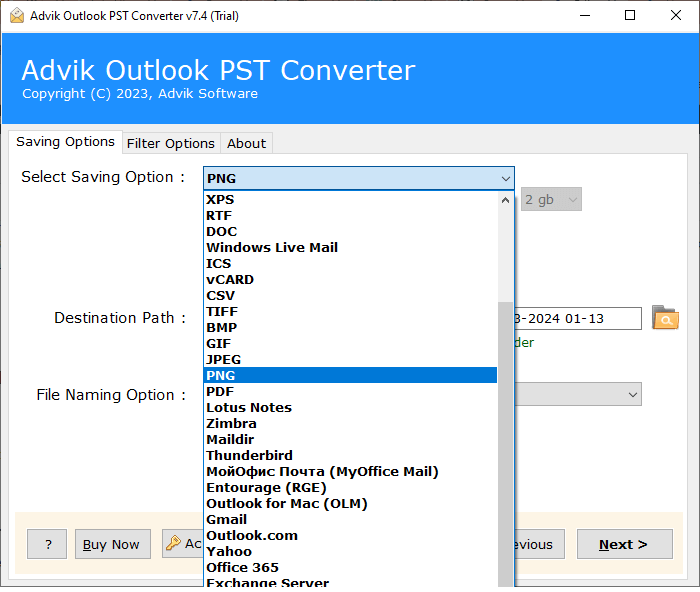Choose Gmail from the saving list
The image size is (700, 592).
click(x=350, y=520)
